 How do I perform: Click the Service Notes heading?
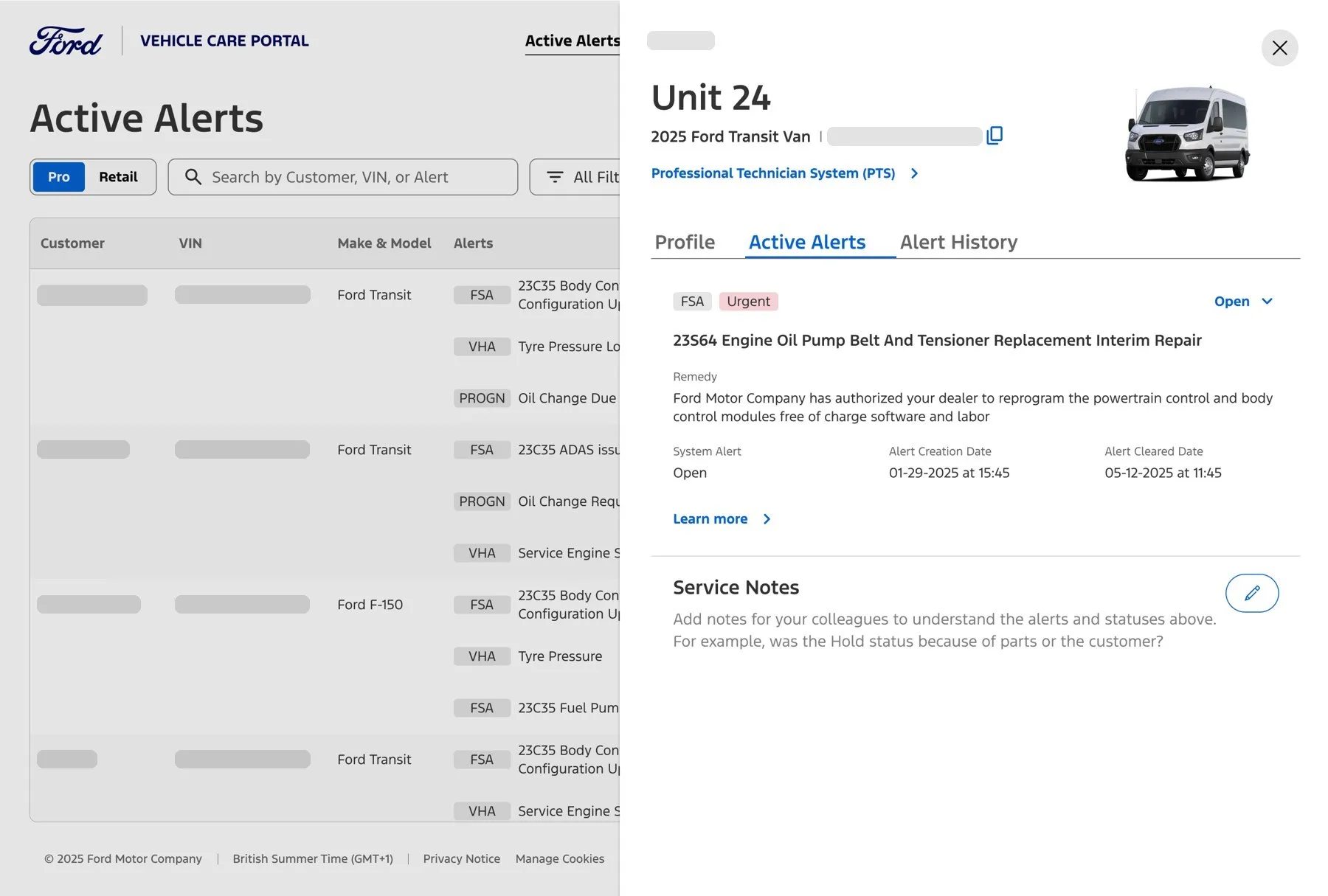(x=736, y=588)
